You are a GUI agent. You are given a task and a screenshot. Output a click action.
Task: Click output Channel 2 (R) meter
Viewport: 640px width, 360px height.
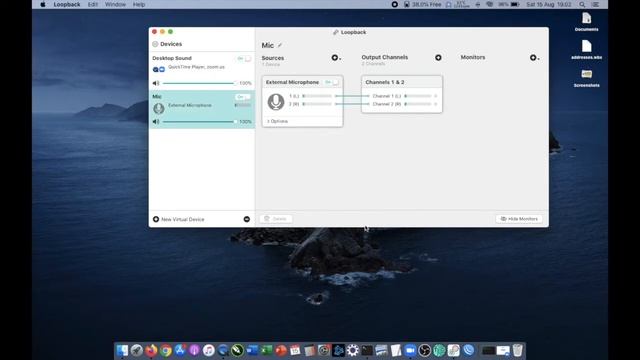pos(418,104)
